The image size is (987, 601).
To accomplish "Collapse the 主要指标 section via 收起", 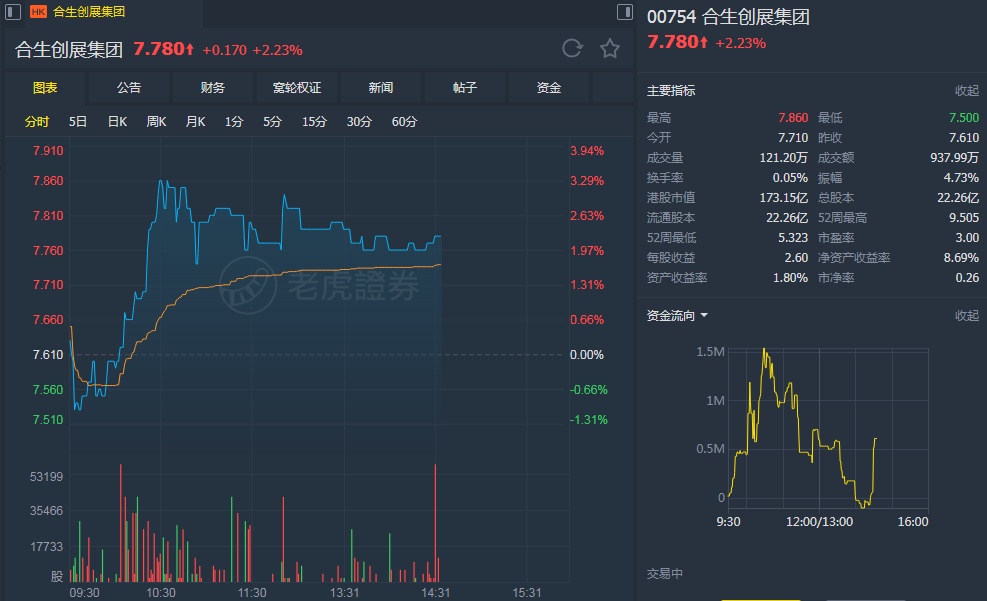I will tap(967, 91).
